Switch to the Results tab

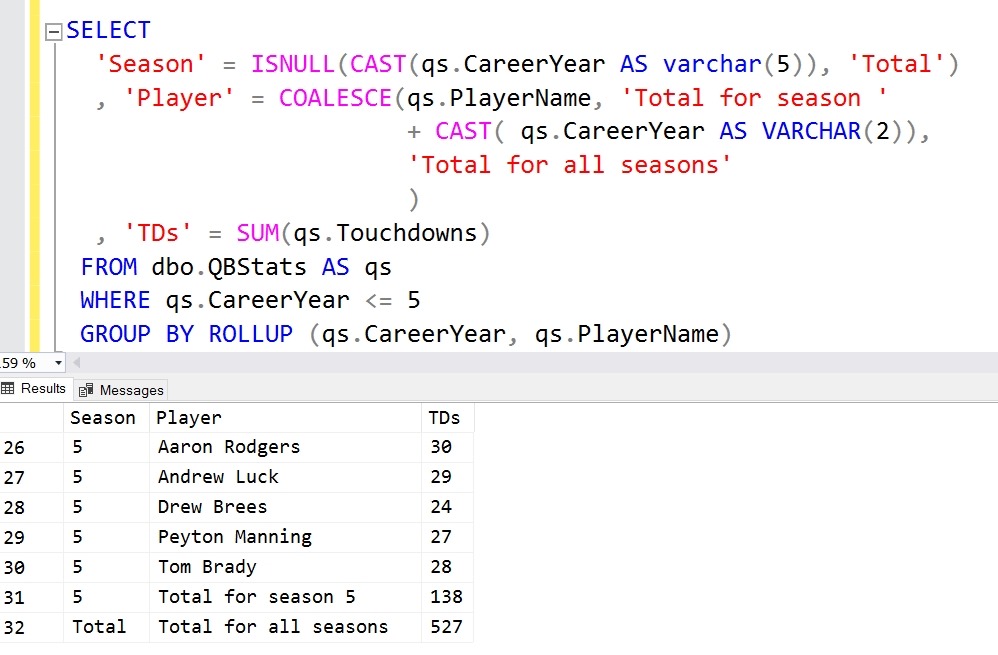pos(35,389)
